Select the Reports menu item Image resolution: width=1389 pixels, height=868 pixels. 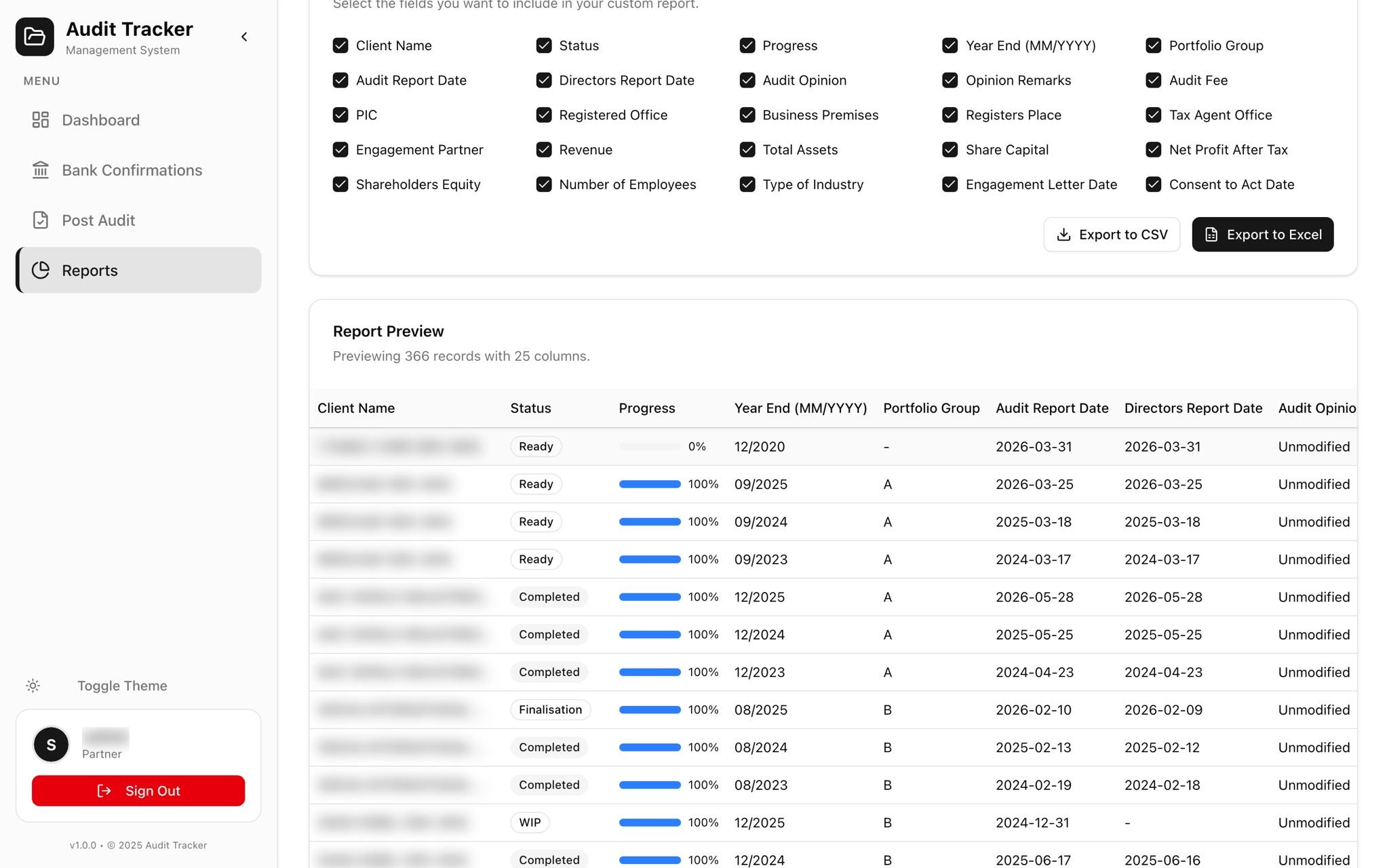click(138, 271)
